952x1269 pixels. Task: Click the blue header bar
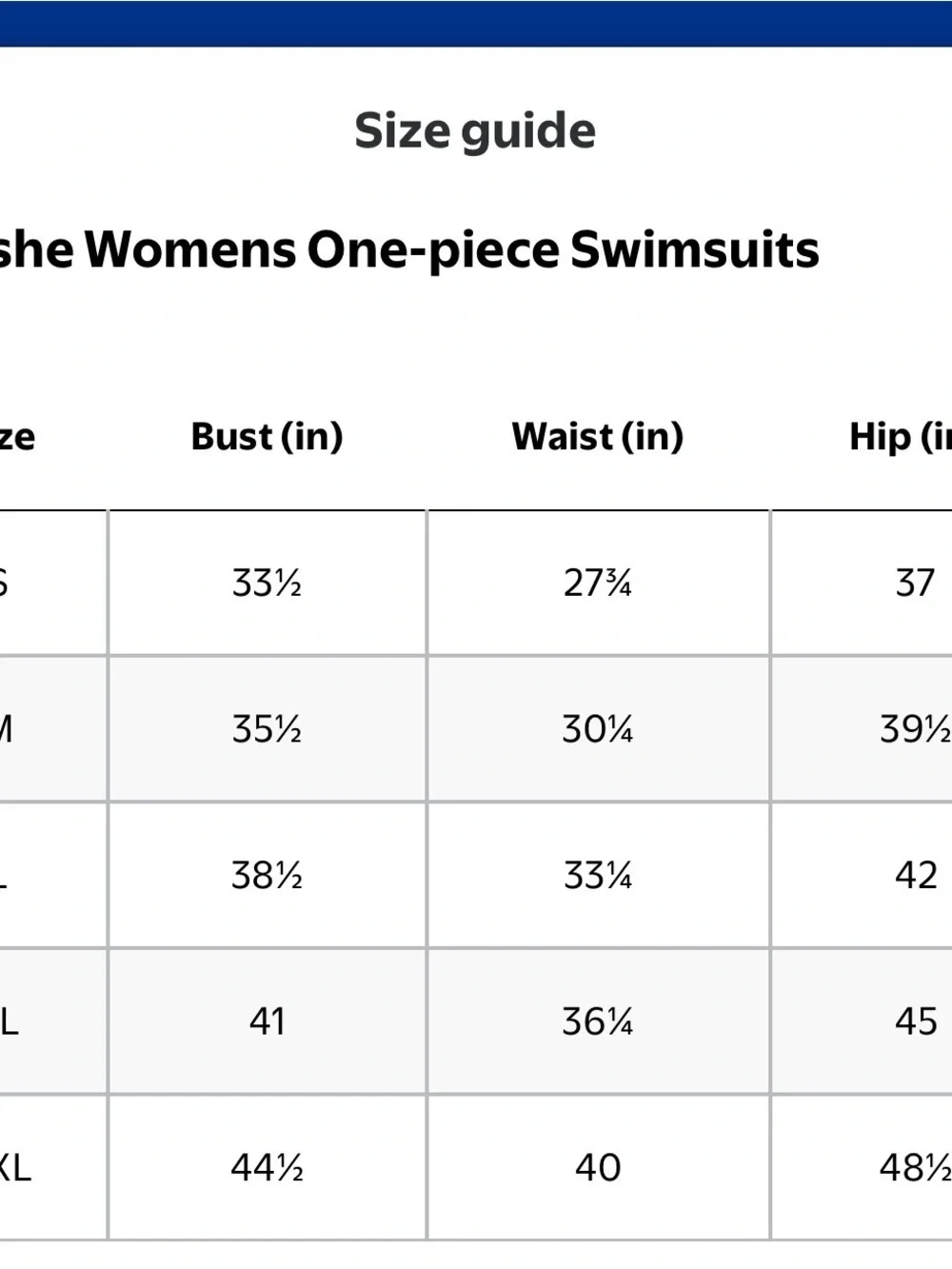click(x=476, y=23)
